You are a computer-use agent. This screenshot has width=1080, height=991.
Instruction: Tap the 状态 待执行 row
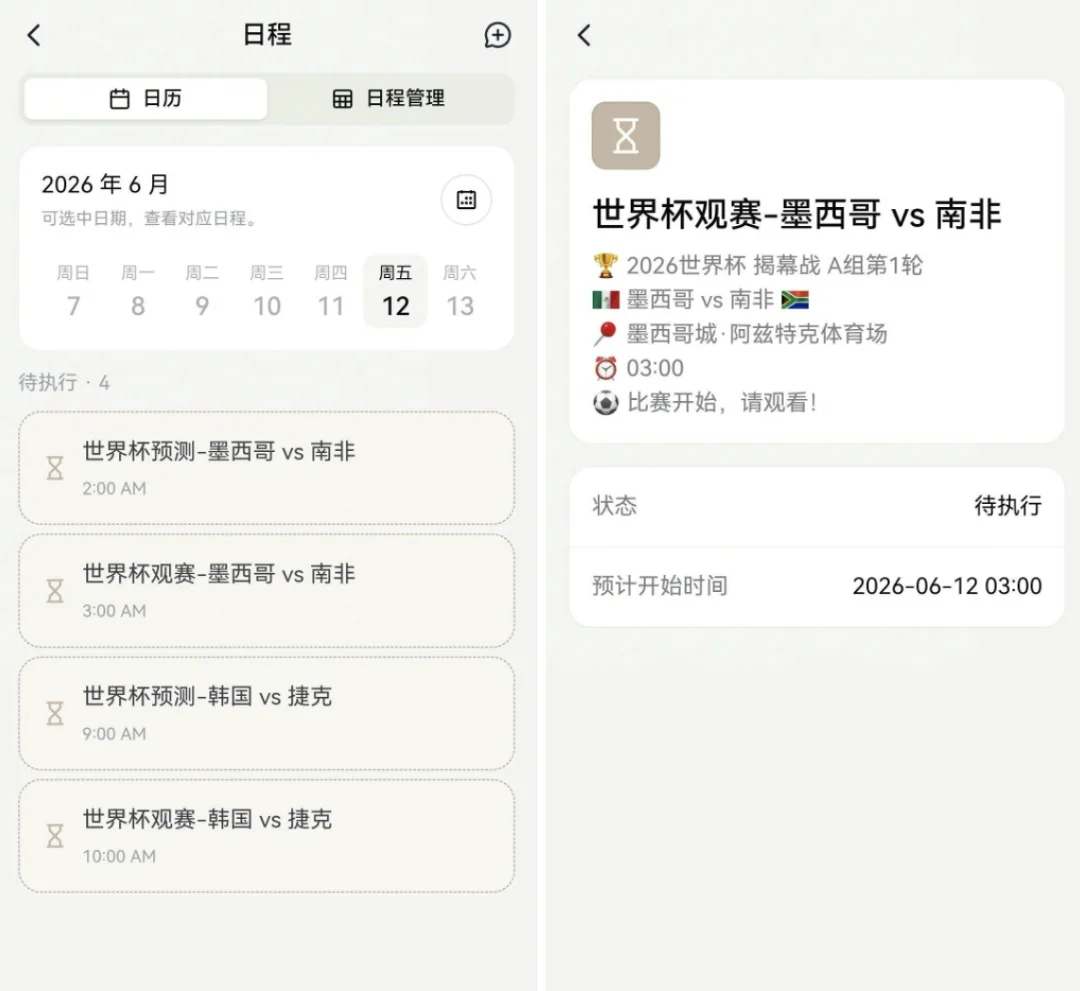816,506
